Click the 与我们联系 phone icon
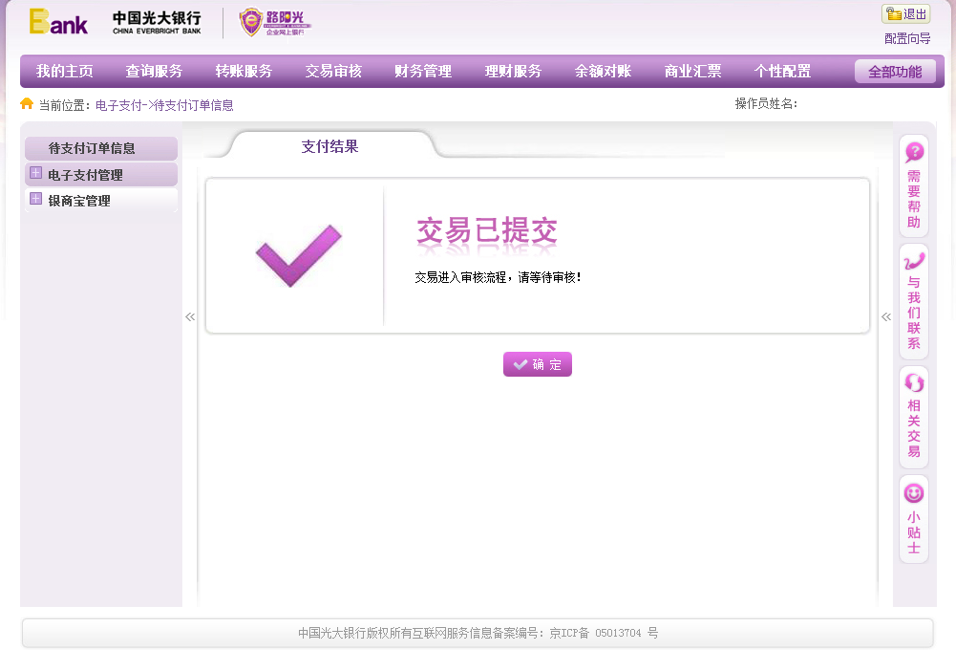The height and width of the screenshot is (650, 956). (x=913, y=262)
